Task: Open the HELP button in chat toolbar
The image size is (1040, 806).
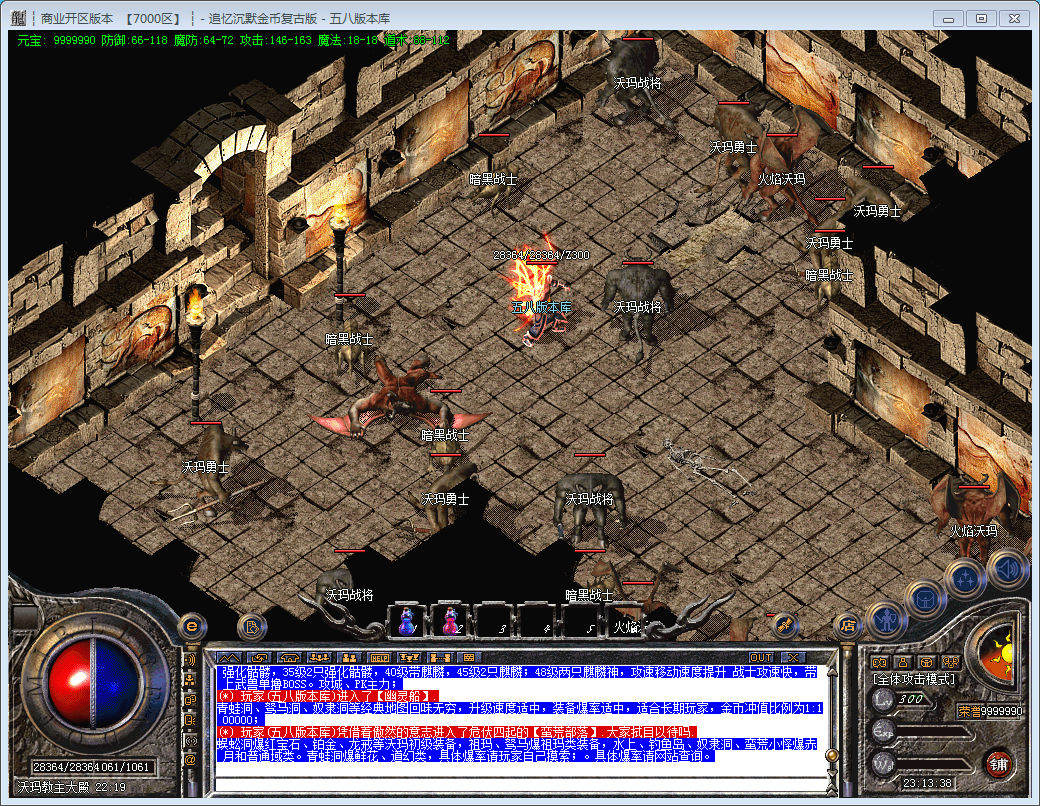Action: pyautogui.click(x=379, y=657)
